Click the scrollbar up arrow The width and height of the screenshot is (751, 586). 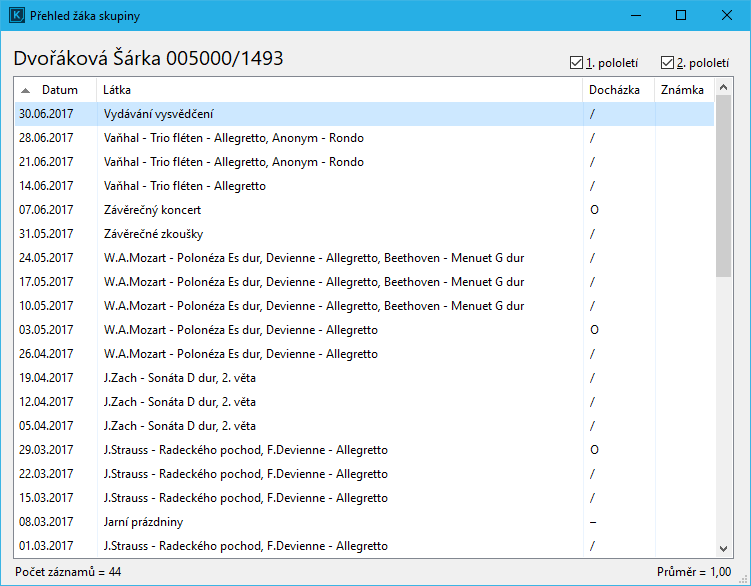[x=725, y=90]
